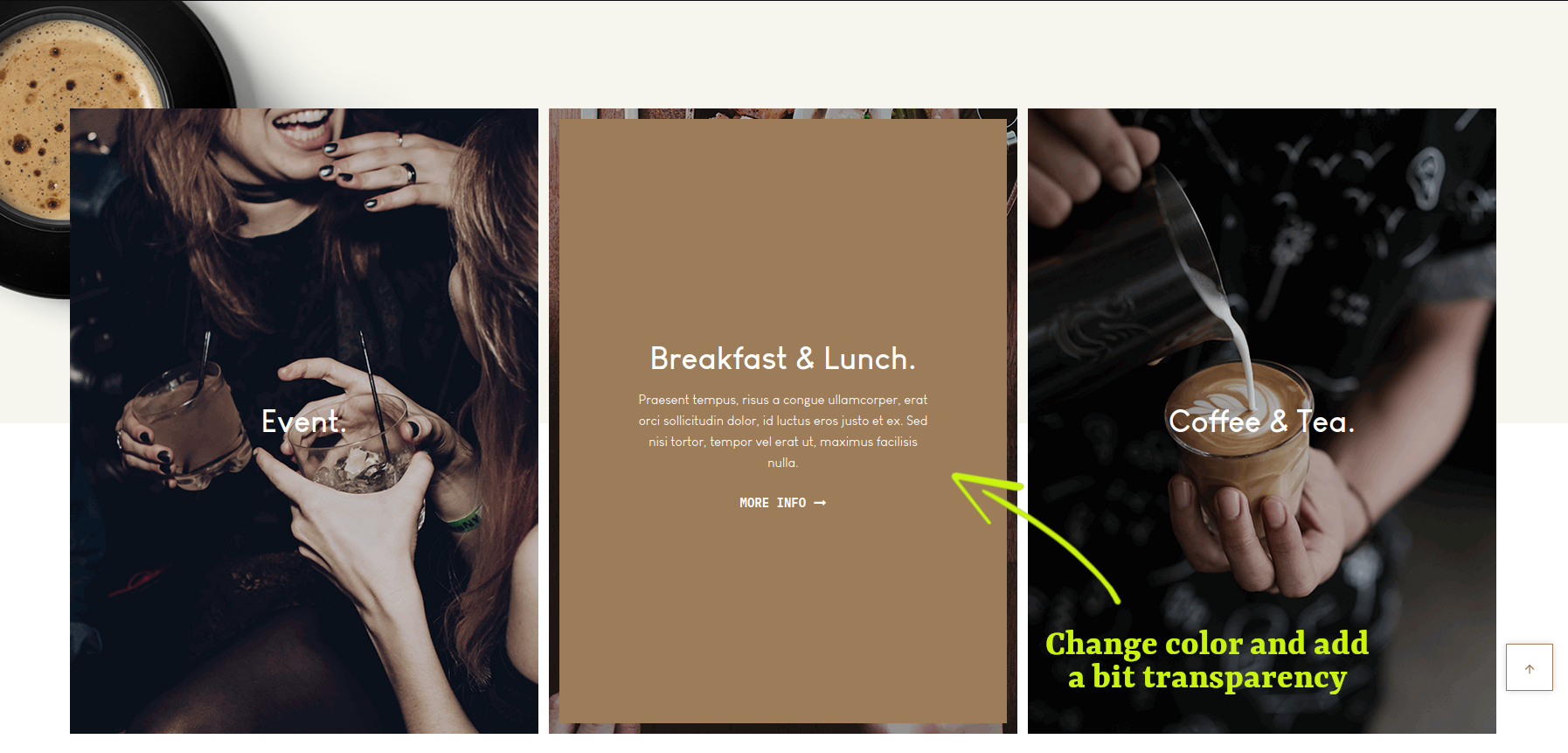The image size is (1568, 753).
Task: Open the MORE INFO link
Action: 782,503
